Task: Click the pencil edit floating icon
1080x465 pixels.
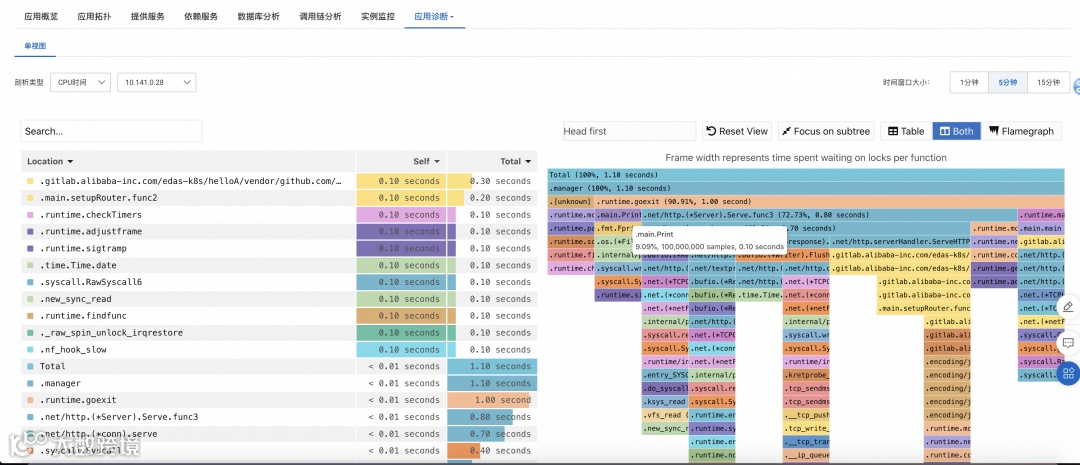Action: pos(1068,307)
